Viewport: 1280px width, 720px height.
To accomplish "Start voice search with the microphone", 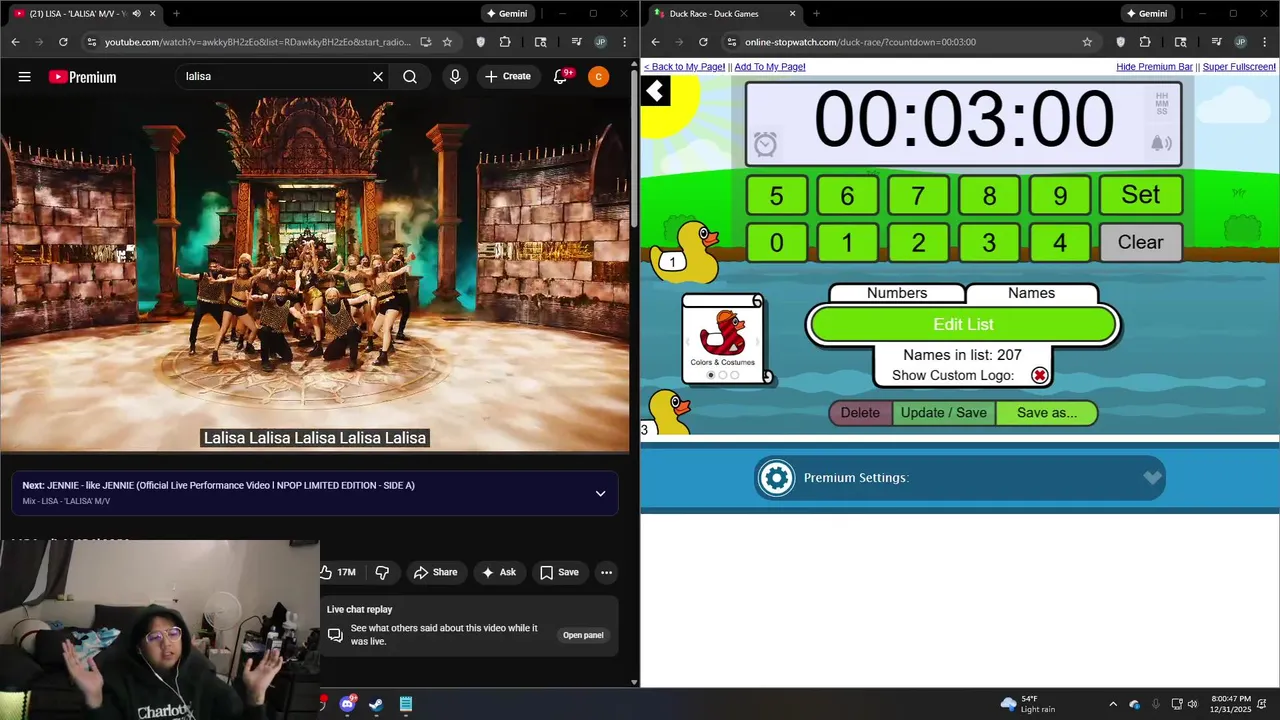I will click(455, 77).
